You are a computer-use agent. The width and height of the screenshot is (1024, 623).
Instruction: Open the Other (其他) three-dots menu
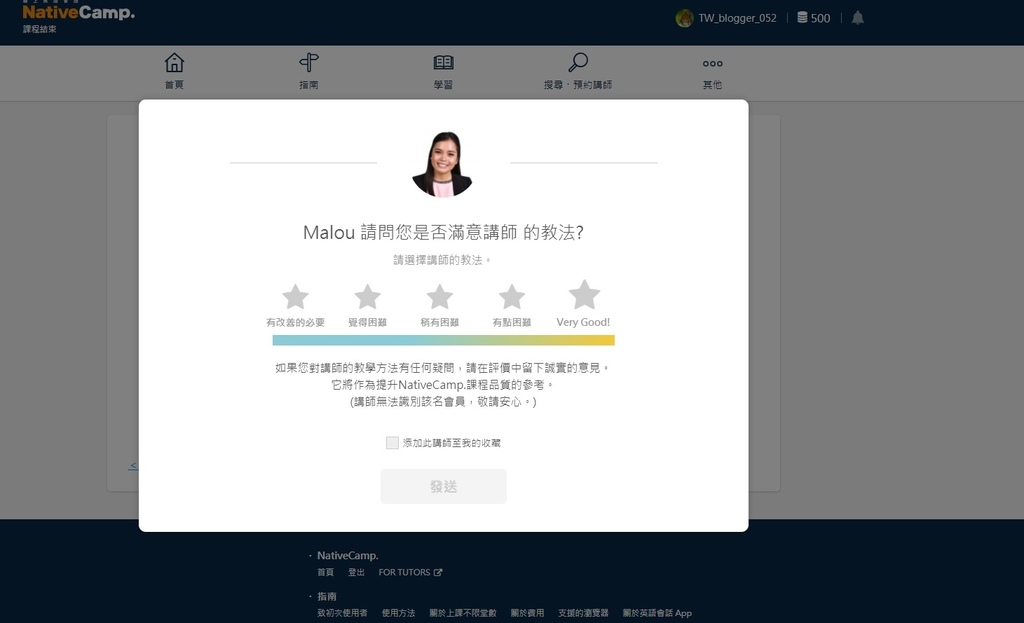[712, 63]
